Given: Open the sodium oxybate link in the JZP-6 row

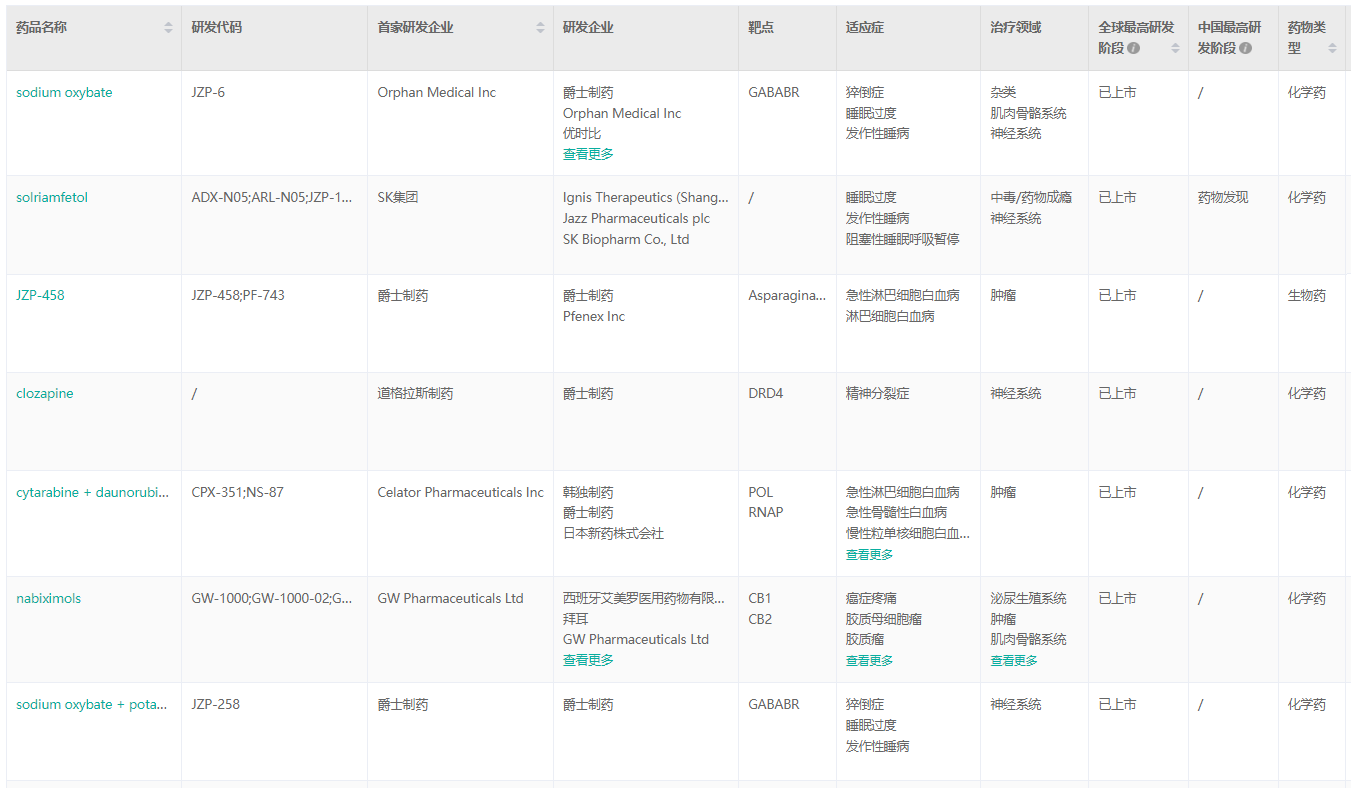Looking at the screenshot, I should 64,92.
